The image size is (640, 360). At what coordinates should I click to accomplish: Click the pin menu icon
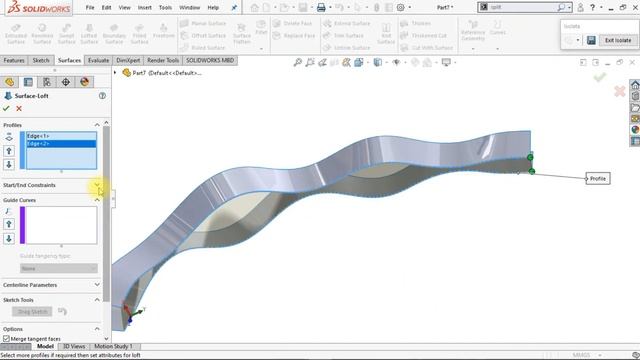pos(234,7)
